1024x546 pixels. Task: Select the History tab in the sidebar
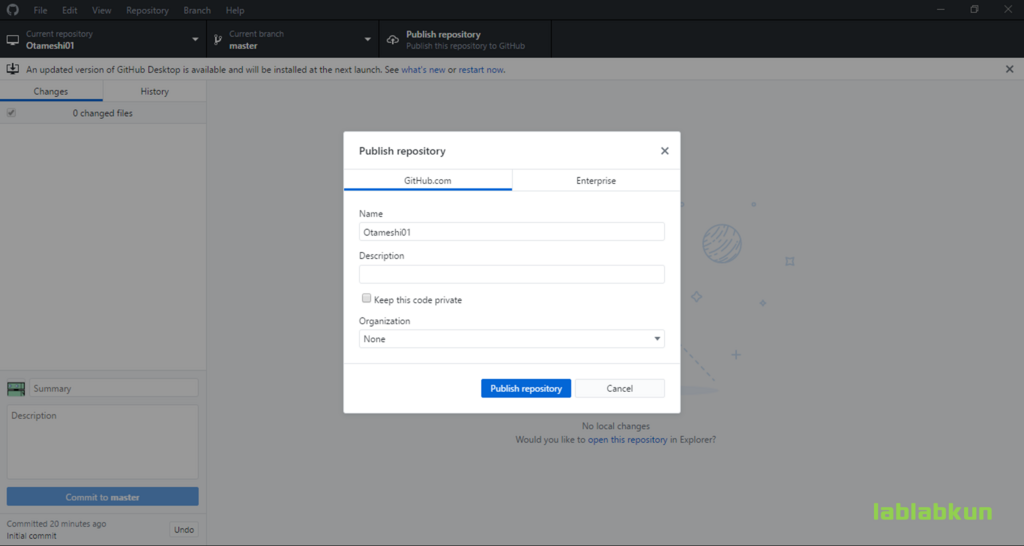(x=155, y=91)
